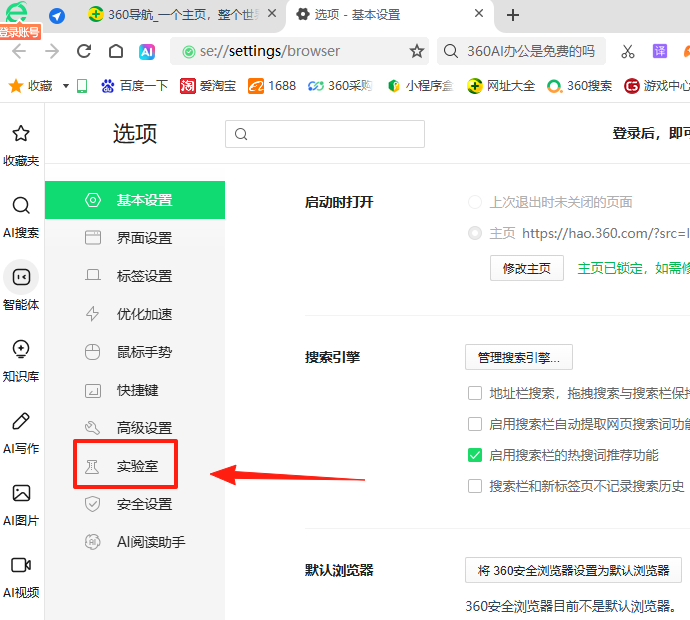Open 收藏夹 in the left sidebar
This screenshot has height=620, width=690.
point(21,146)
